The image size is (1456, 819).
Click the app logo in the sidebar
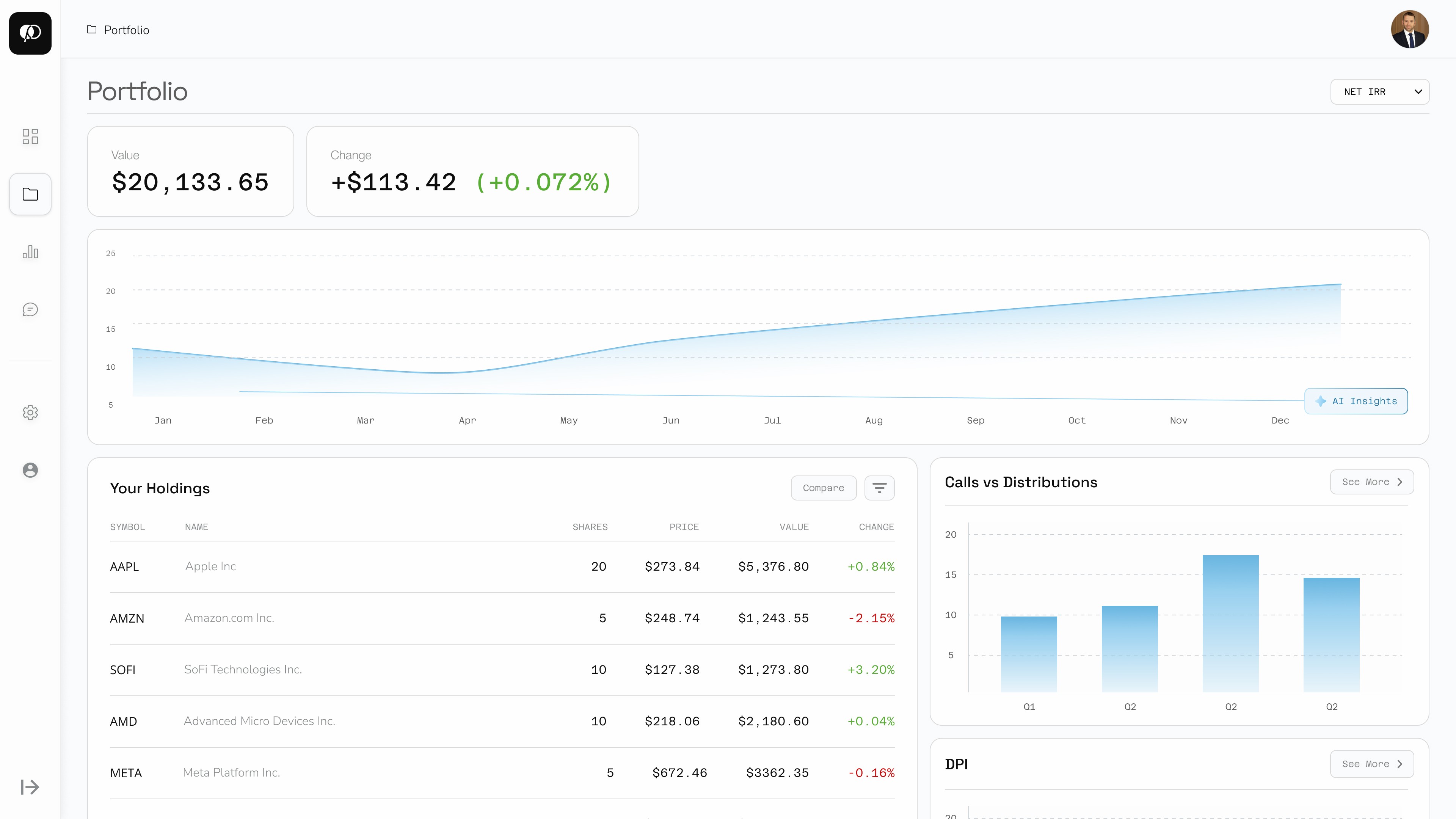click(30, 33)
